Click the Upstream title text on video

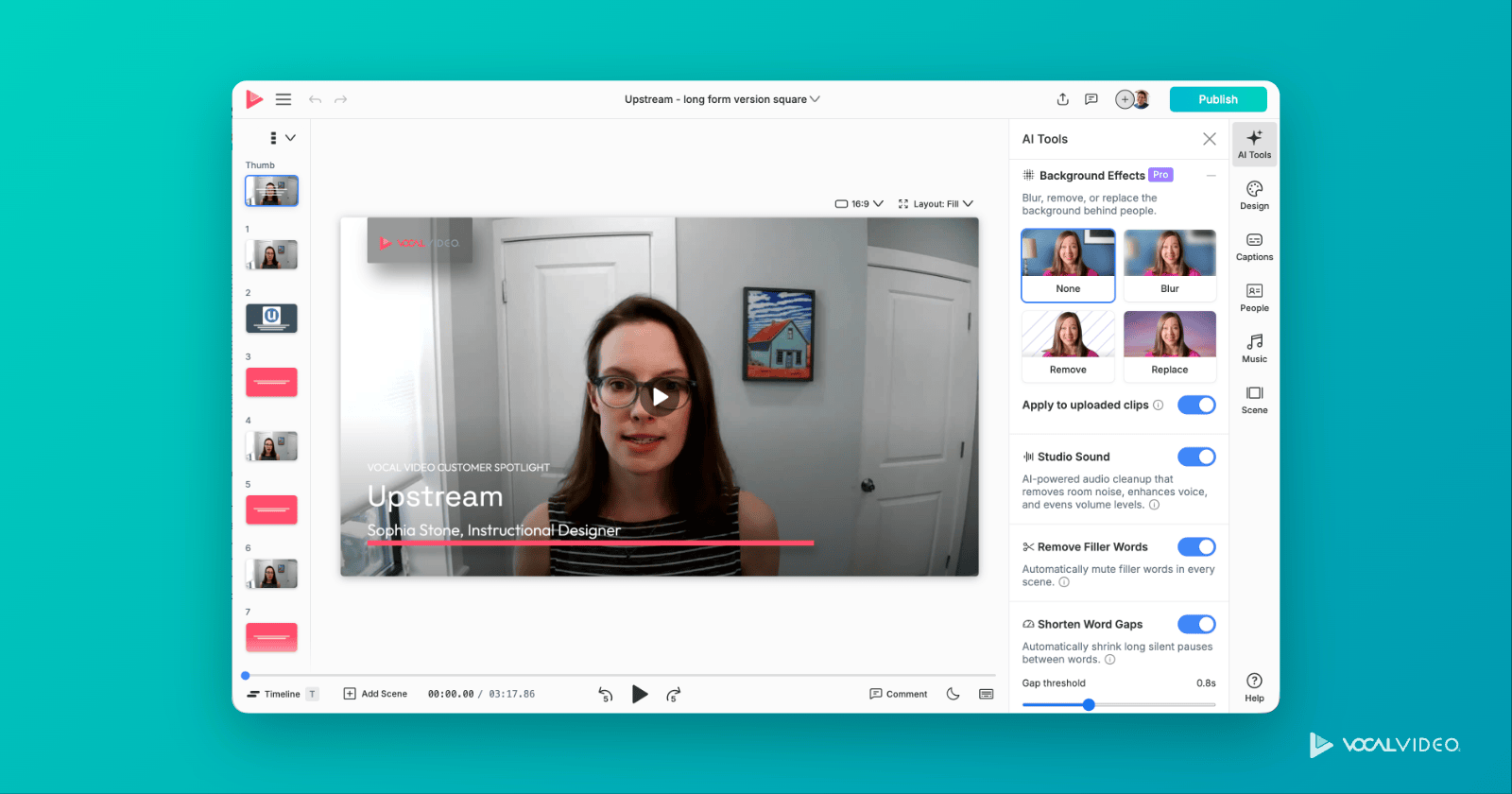(435, 496)
